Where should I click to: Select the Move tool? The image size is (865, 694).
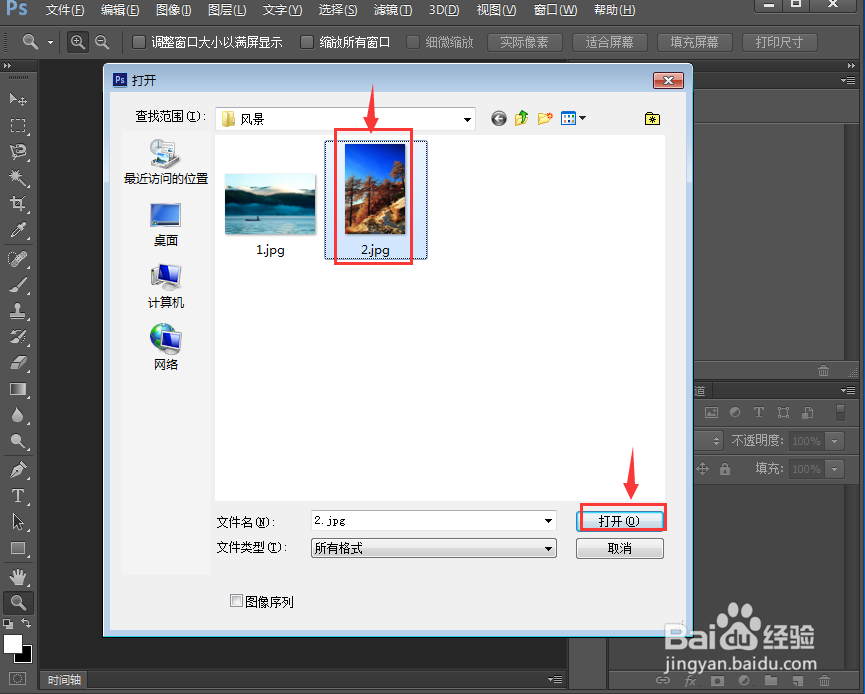[x=18, y=99]
